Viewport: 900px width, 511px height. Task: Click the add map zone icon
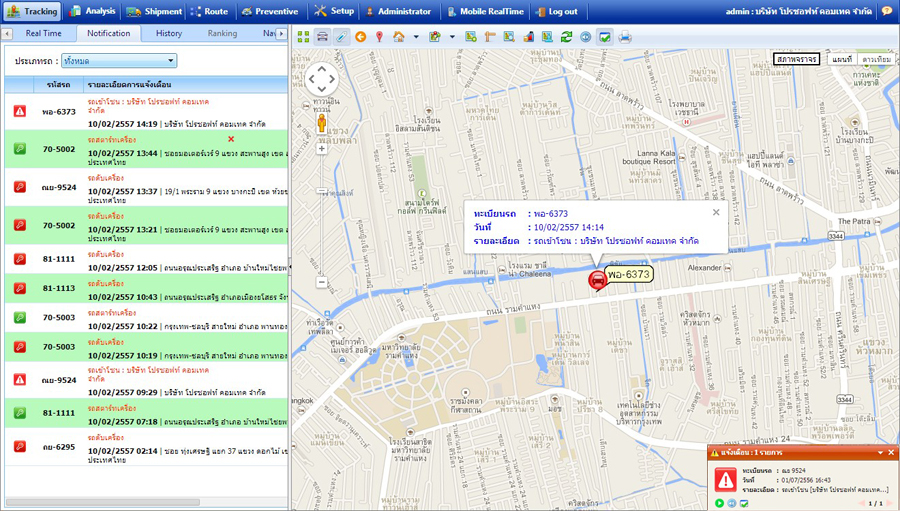click(x=471, y=37)
